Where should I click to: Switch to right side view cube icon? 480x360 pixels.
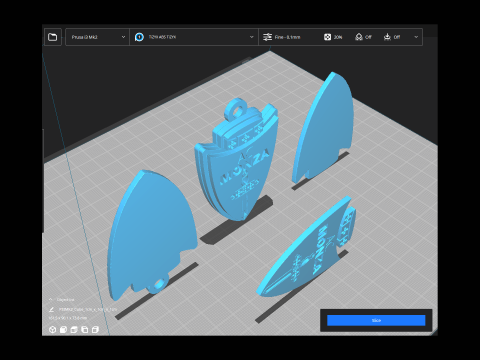tap(95, 330)
